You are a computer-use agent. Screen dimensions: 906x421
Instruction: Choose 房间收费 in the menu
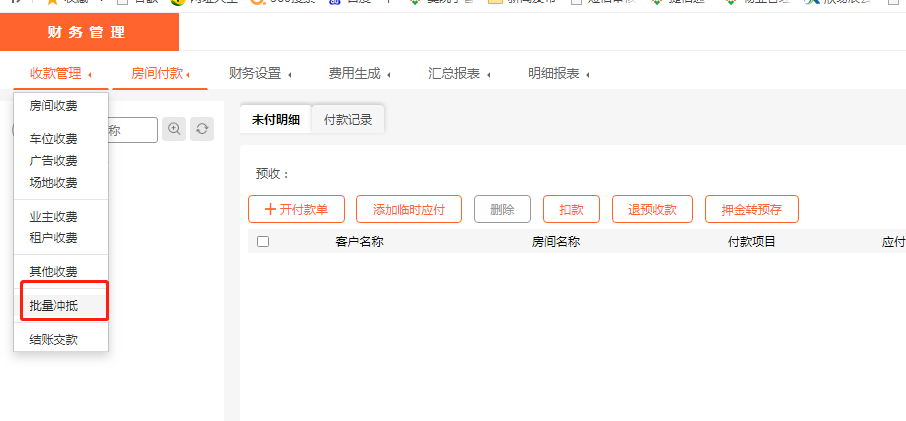[54, 105]
